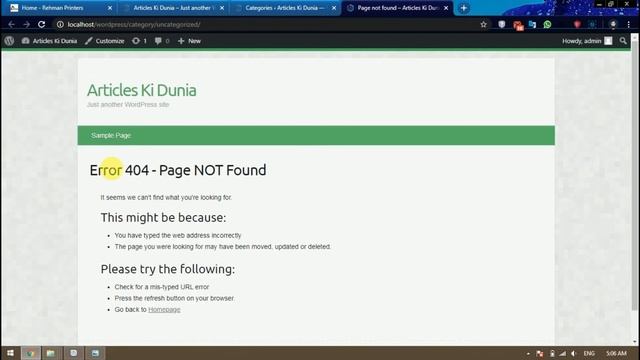This screenshot has width=640, height=360.
Task: Click the 5:06 AM taskbar clock
Action: pos(616,353)
